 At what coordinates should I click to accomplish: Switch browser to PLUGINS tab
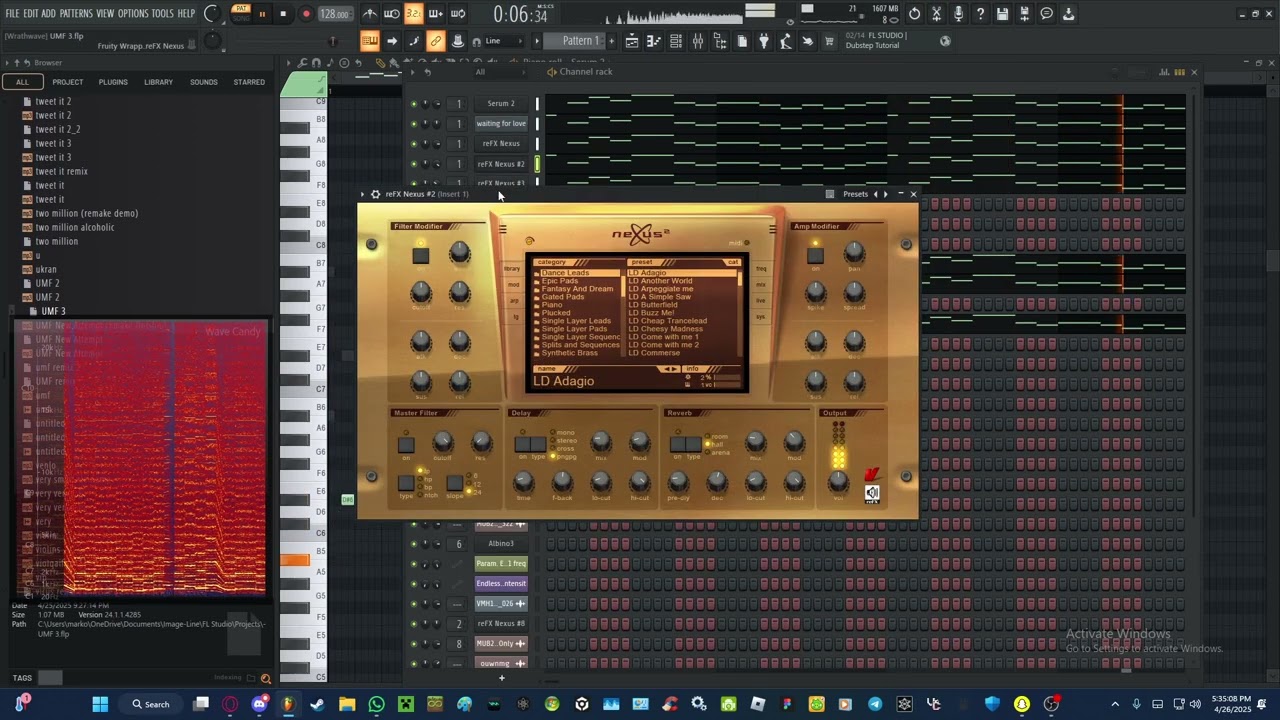point(113,82)
